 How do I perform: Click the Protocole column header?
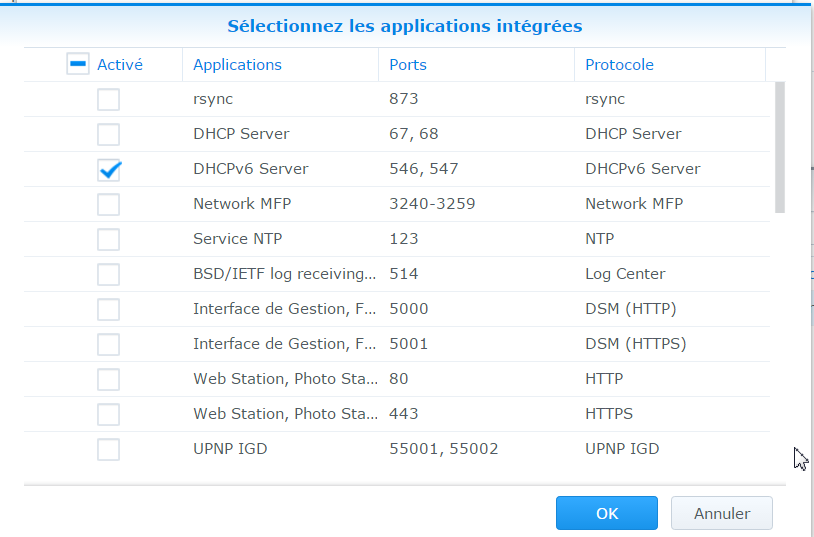tap(619, 64)
